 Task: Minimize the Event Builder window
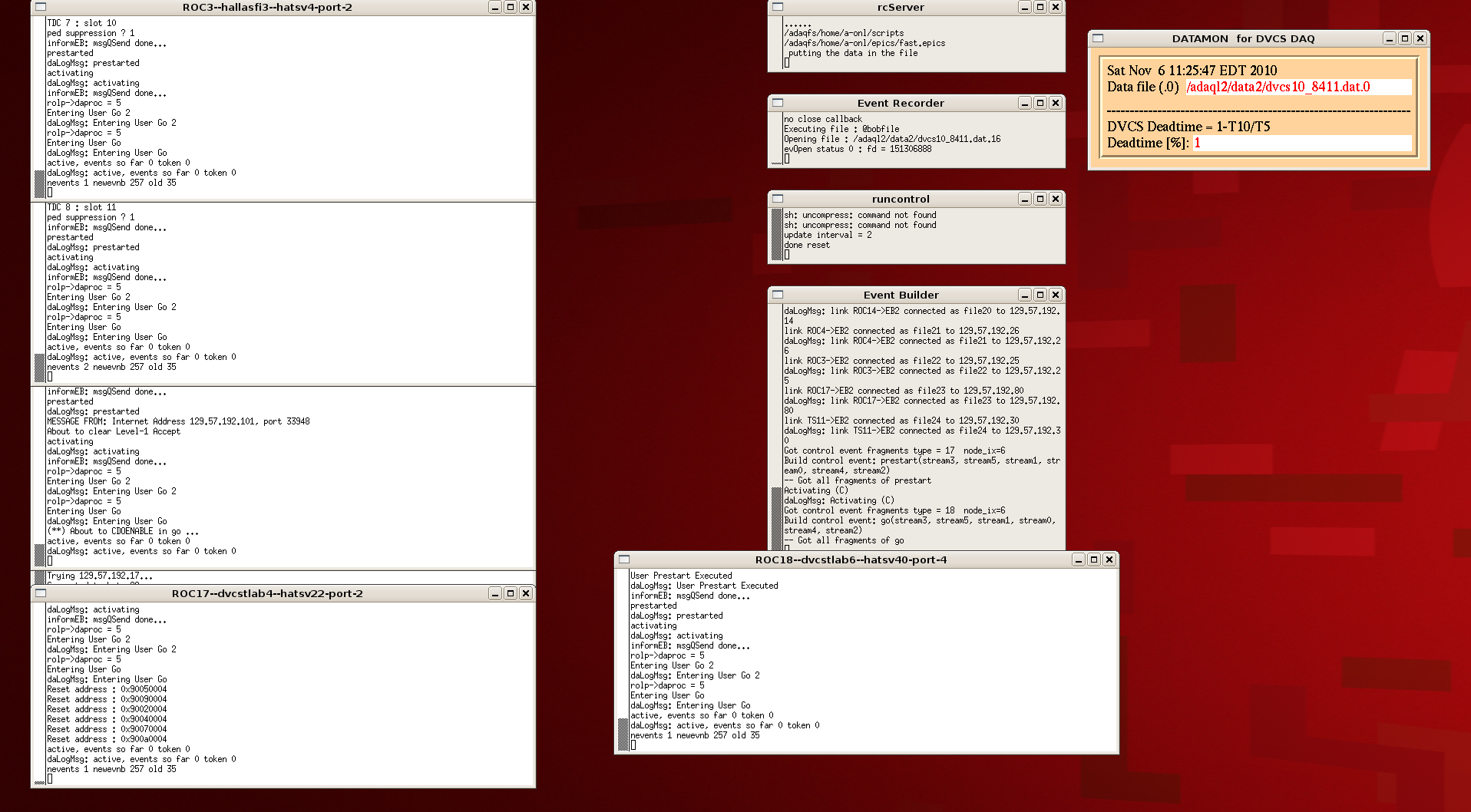1025,295
